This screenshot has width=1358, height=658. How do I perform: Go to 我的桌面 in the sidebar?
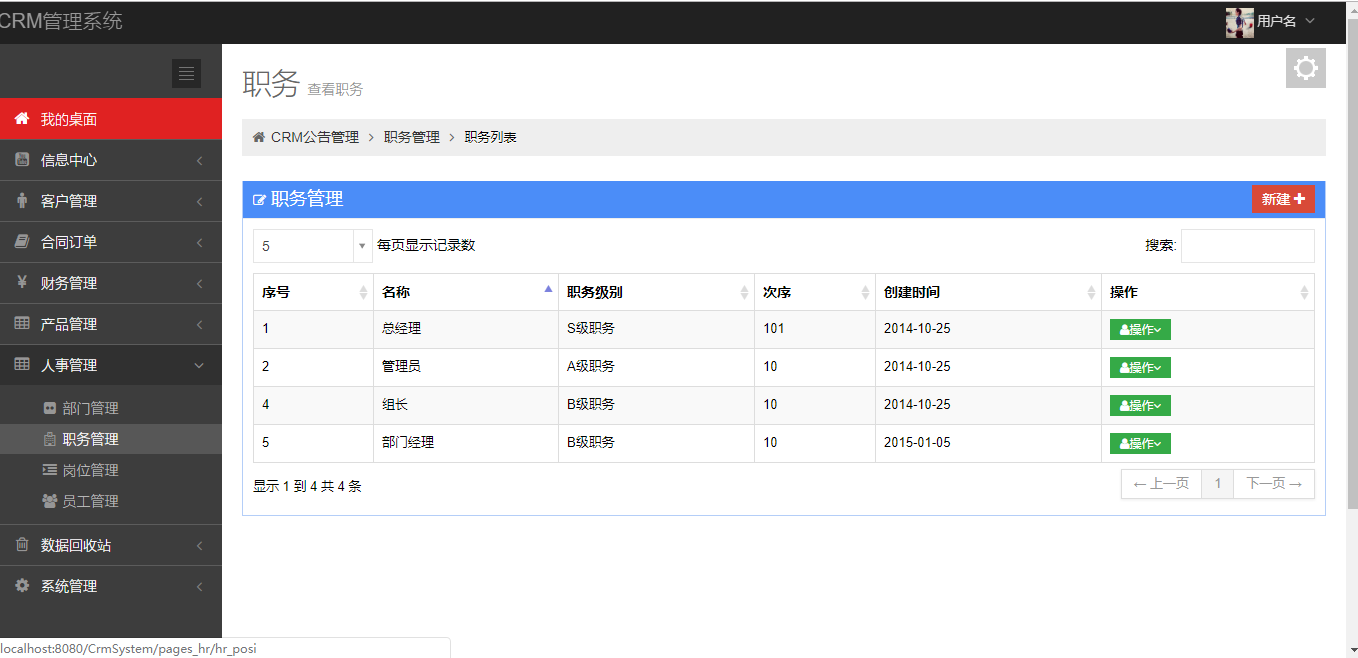pyautogui.click(x=111, y=119)
